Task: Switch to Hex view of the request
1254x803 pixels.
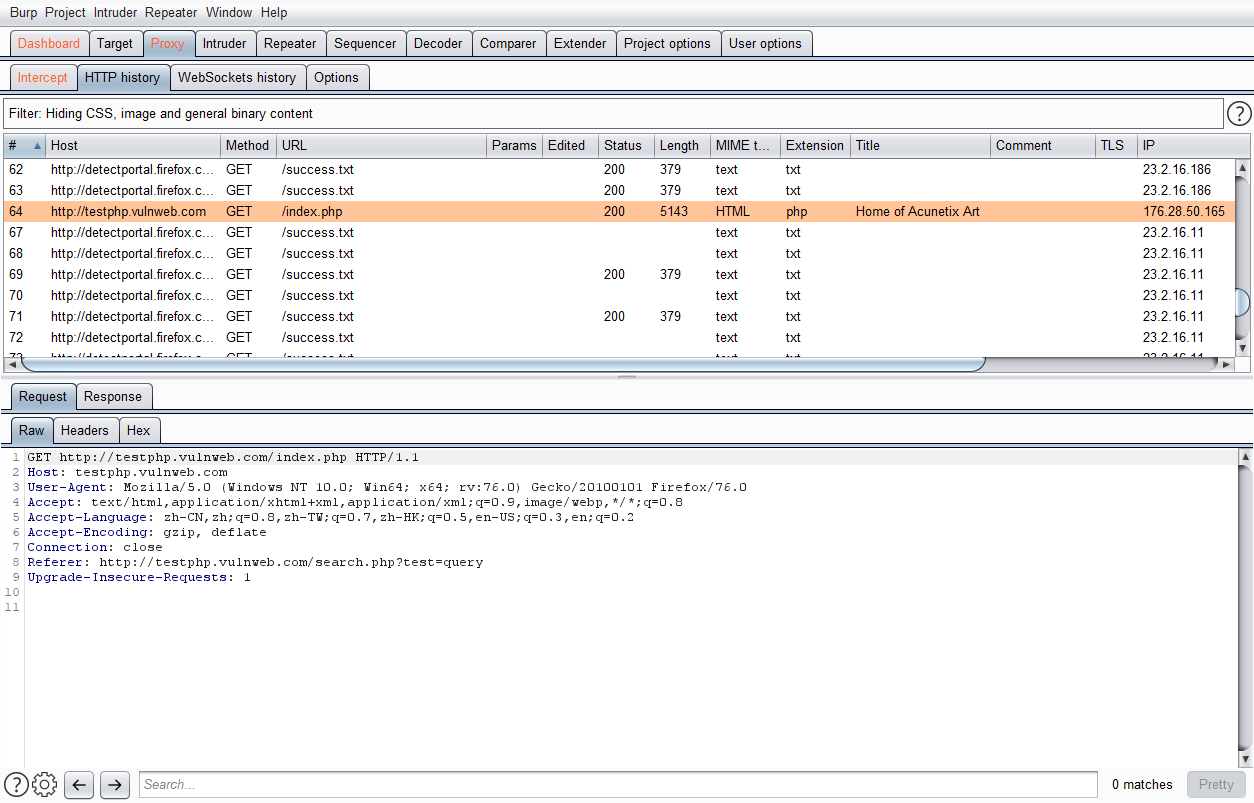Action: pos(139,430)
